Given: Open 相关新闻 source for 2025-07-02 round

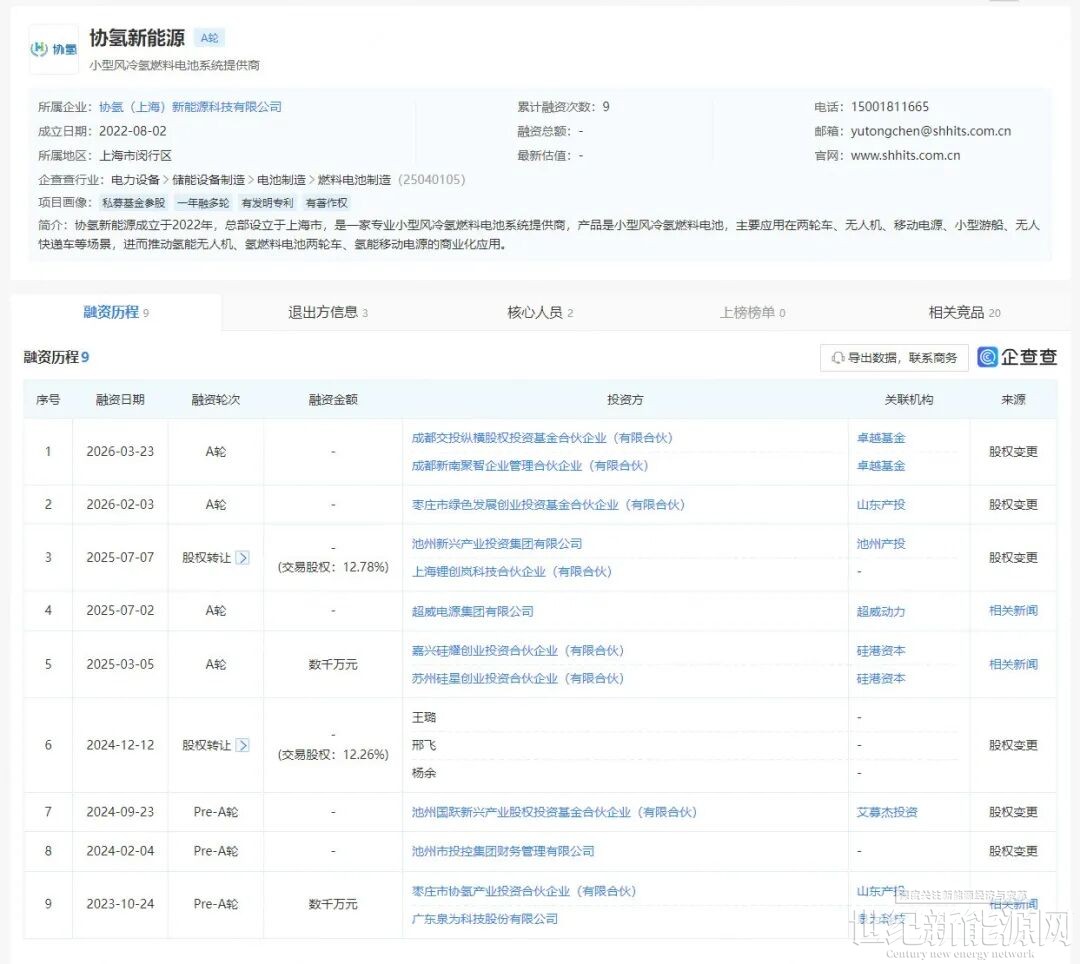Looking at the screenshot, I should 1013,611.
